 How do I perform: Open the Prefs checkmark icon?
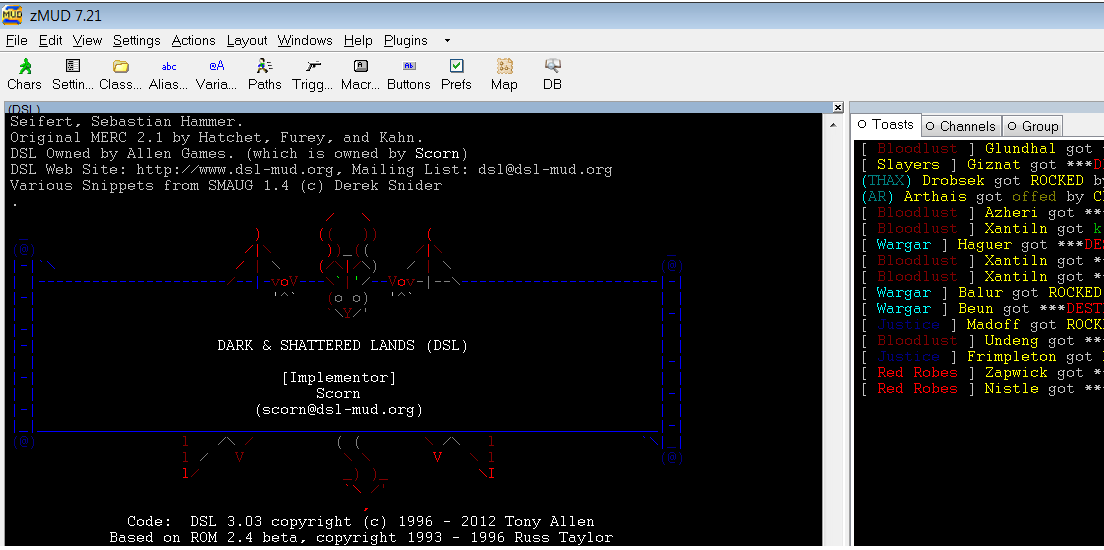(456, 75)
